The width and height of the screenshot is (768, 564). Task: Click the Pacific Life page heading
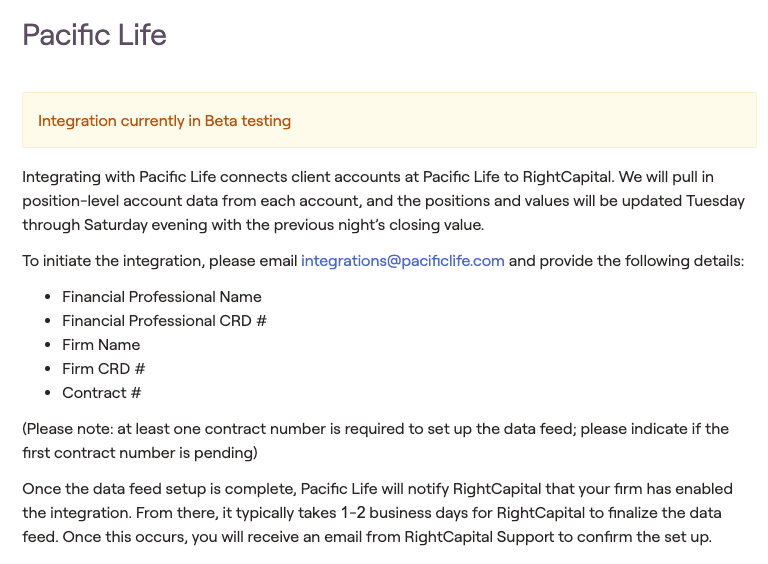[x=94, y=36]
